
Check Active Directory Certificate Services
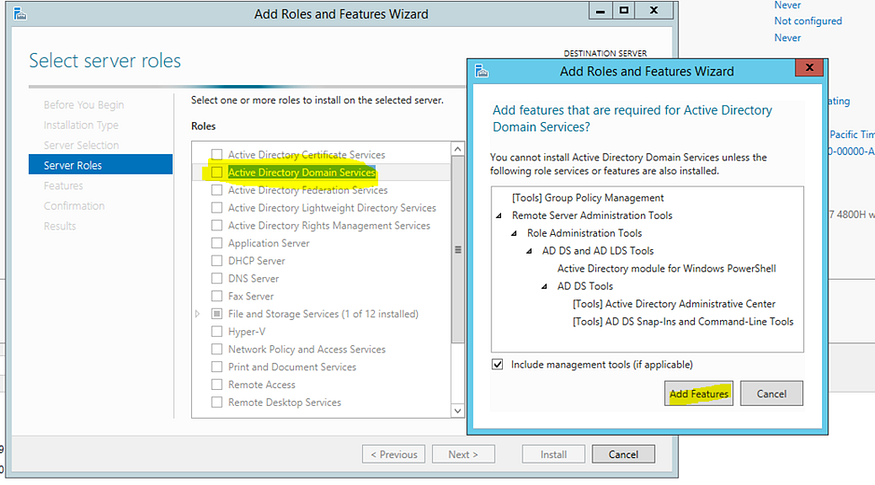[x=217, y=155]
